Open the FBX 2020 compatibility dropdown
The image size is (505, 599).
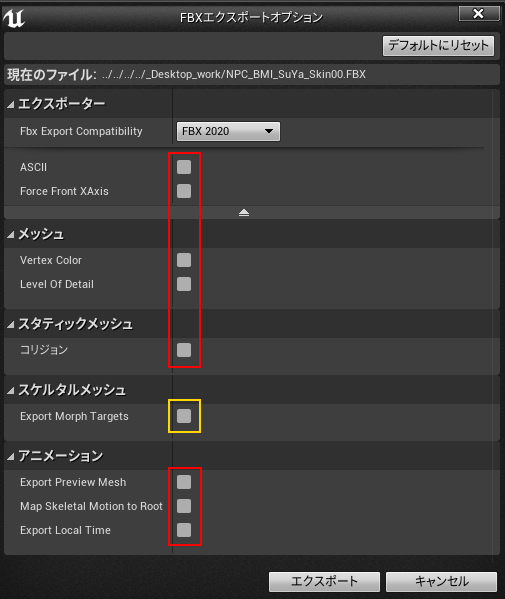pyautogui.click(x=228, y=131)
